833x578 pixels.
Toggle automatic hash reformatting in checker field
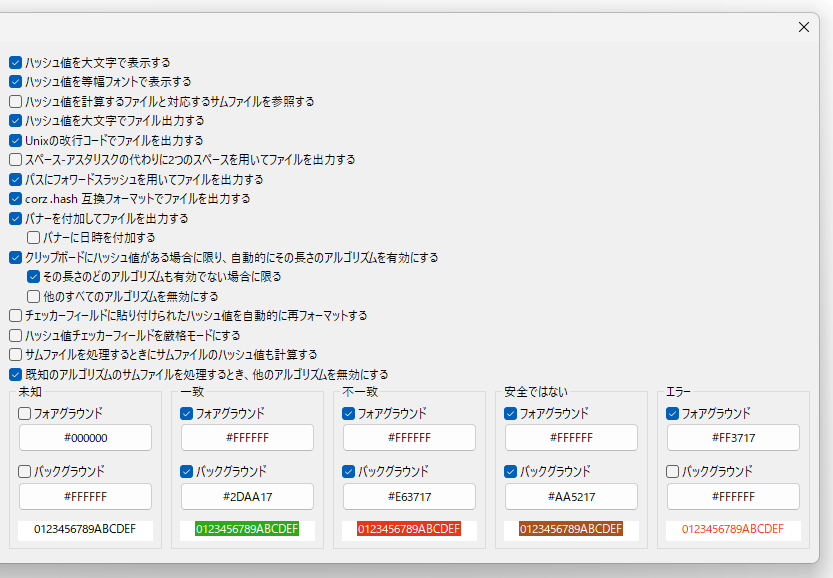coord(15,315)
